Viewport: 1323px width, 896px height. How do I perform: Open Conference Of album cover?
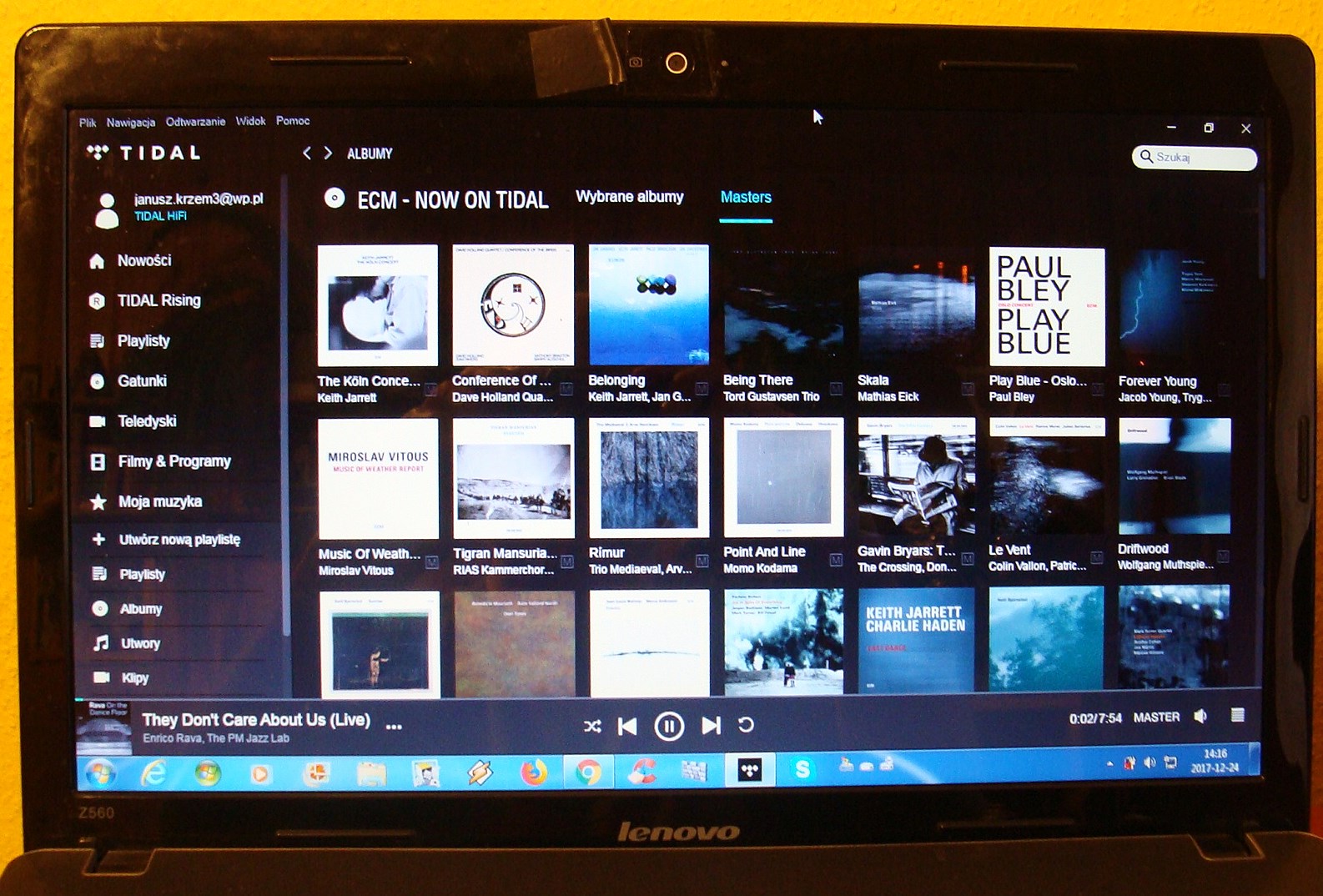click(x=513, y=305)
